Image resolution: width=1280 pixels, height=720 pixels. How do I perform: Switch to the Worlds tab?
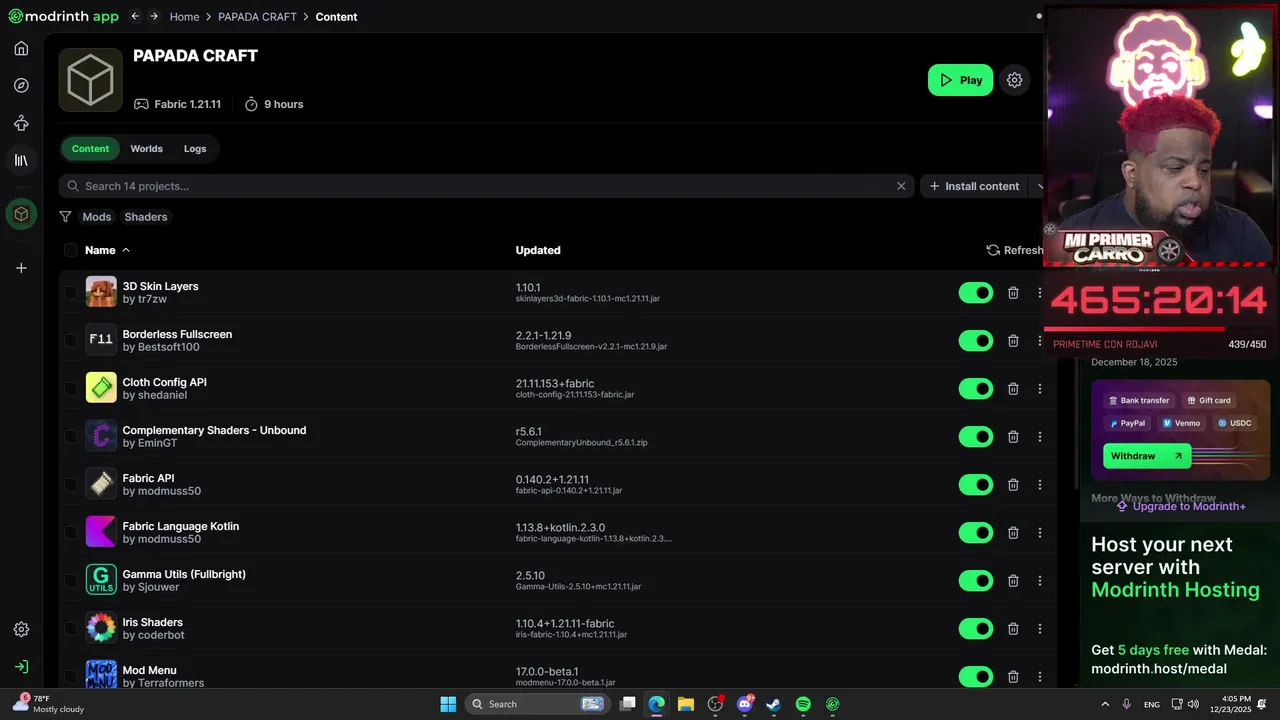(x=146, y=149)
